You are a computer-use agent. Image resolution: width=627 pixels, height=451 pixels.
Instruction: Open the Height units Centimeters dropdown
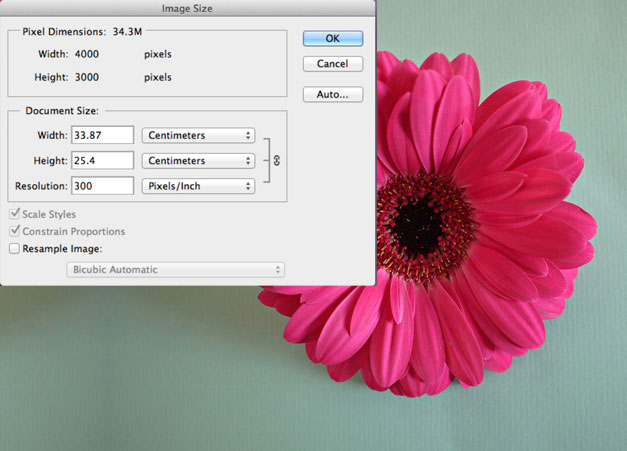pos(198,161)
